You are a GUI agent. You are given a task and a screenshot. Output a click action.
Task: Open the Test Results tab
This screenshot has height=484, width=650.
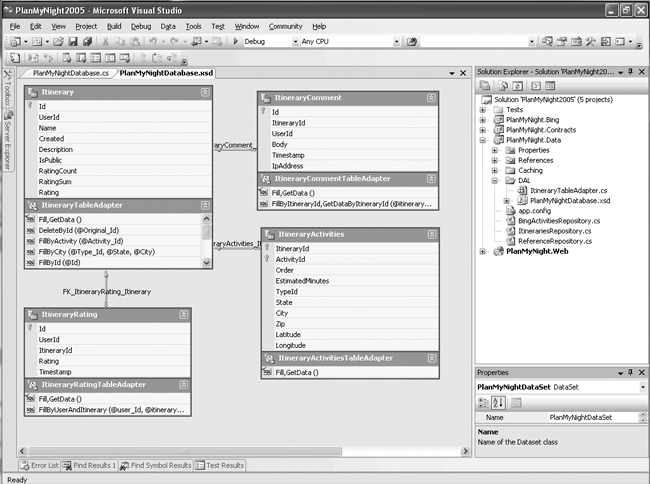click(220, 465)
